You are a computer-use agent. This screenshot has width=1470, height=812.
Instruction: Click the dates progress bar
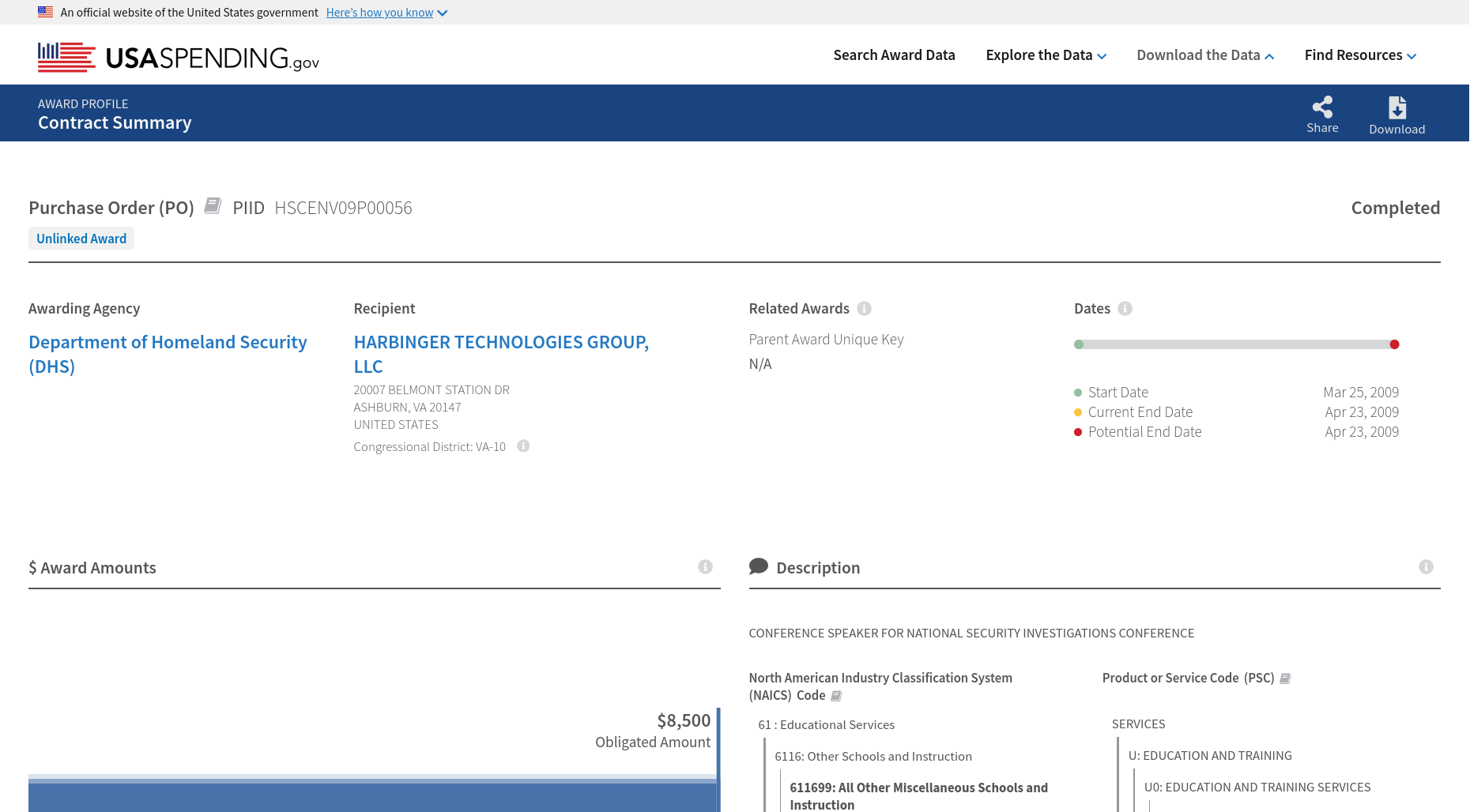coord(1237,344)
